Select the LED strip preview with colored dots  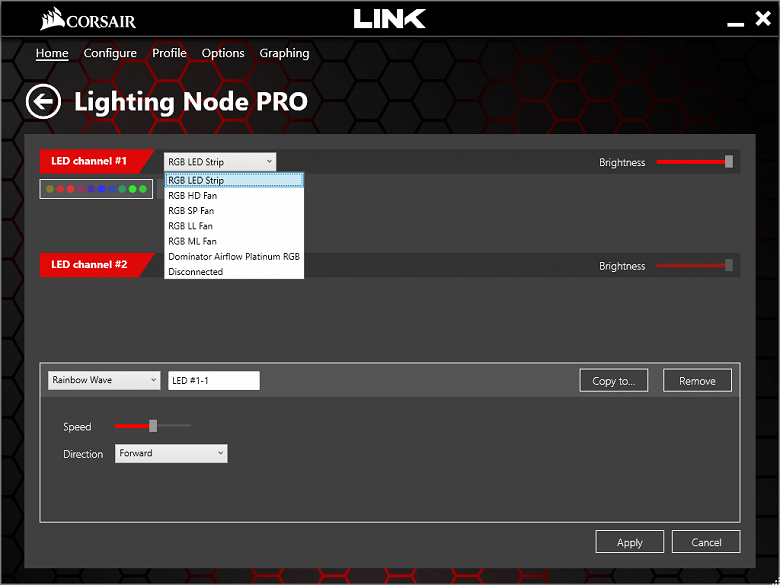click(96, 189)
